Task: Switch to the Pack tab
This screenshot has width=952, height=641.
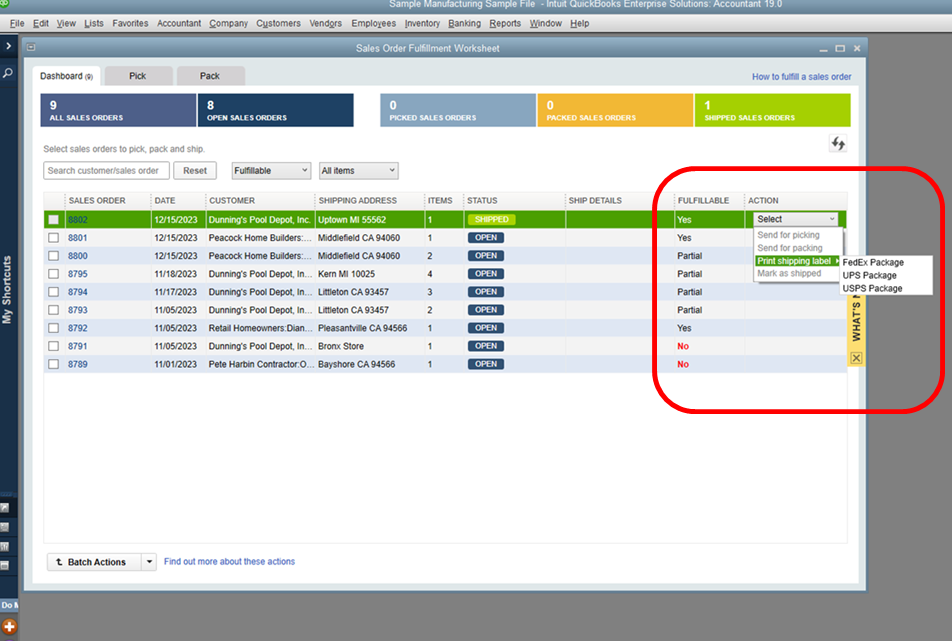Action: (x=210, y=76)
